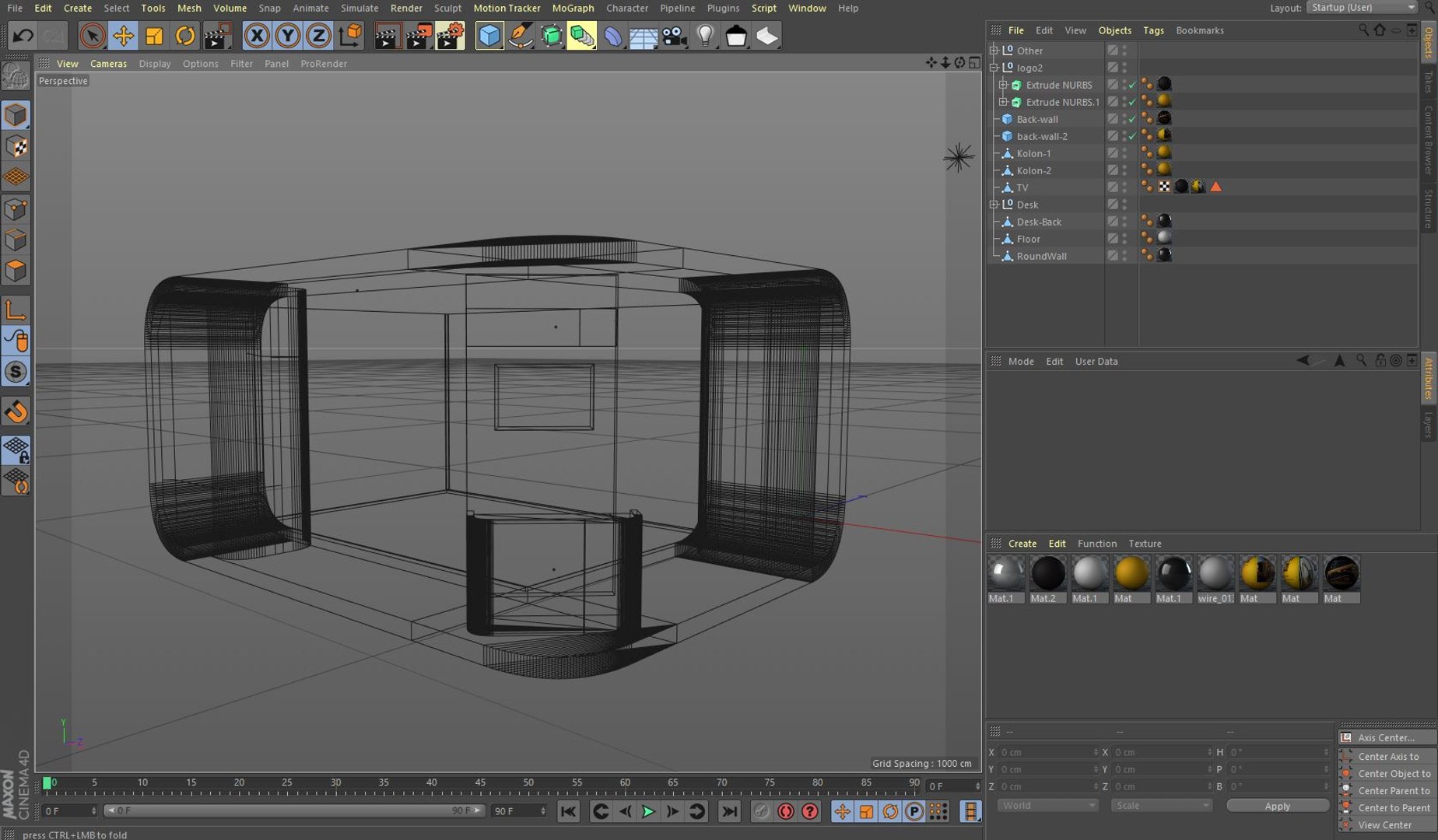The image size is (1438, 840).
Task: Add a Camera object from toolbar
Action: pyautogui.click(x=674, y=36)
